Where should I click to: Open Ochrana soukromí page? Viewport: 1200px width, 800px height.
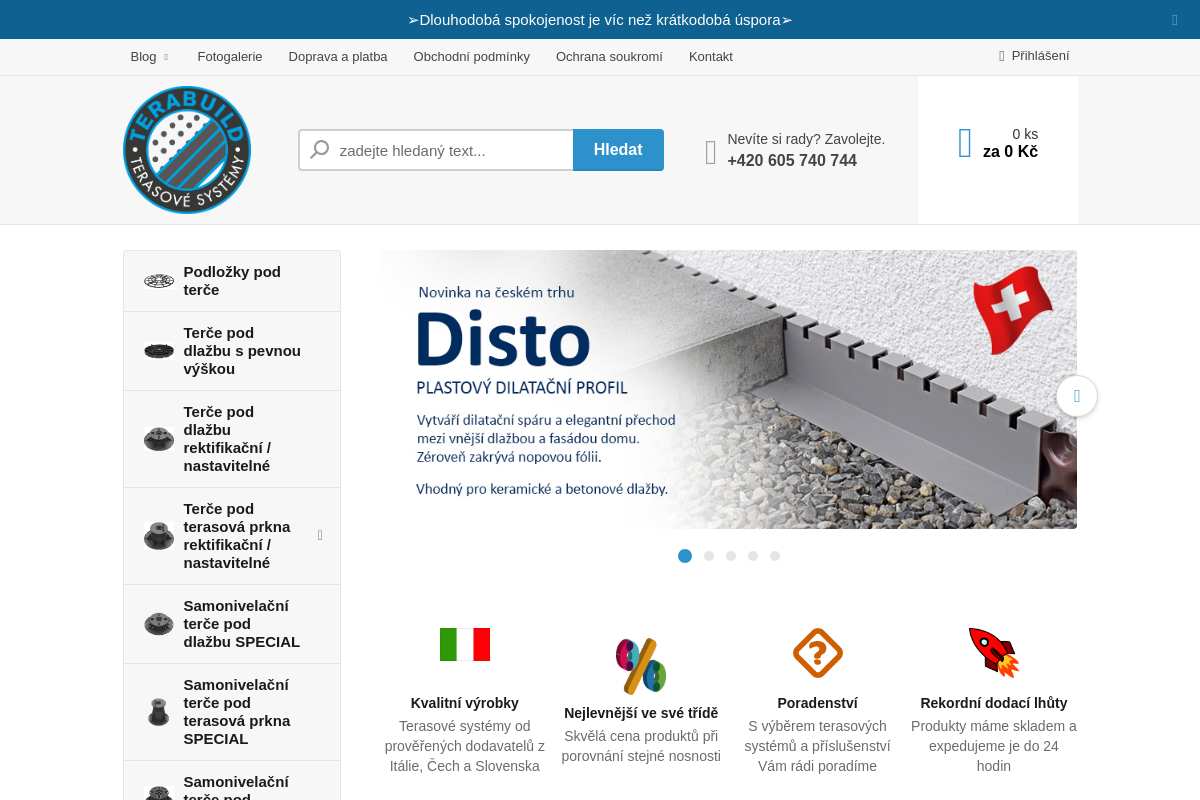click(609, 57)
